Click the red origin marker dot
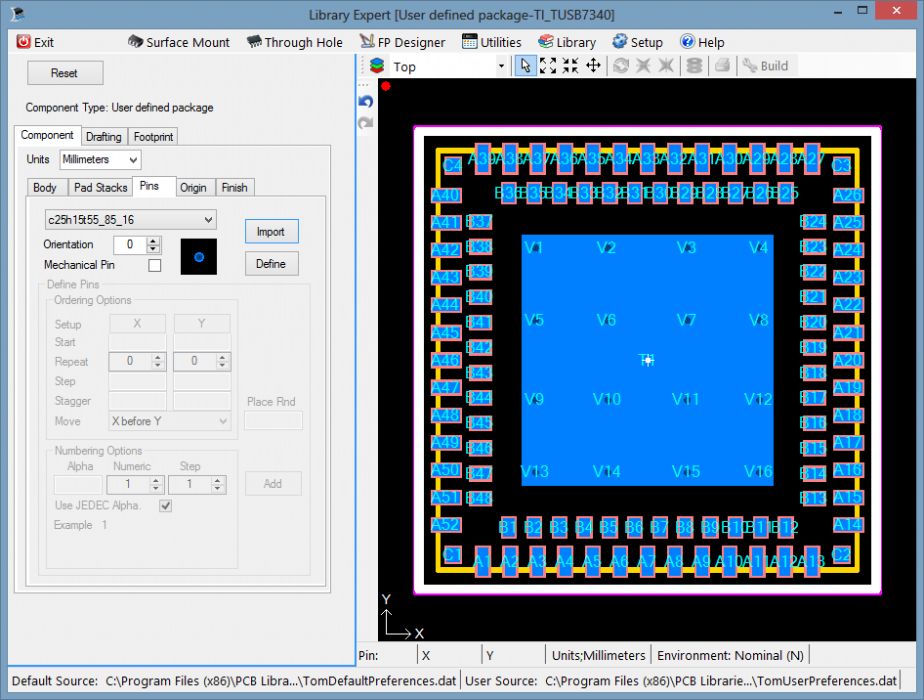 386,87
